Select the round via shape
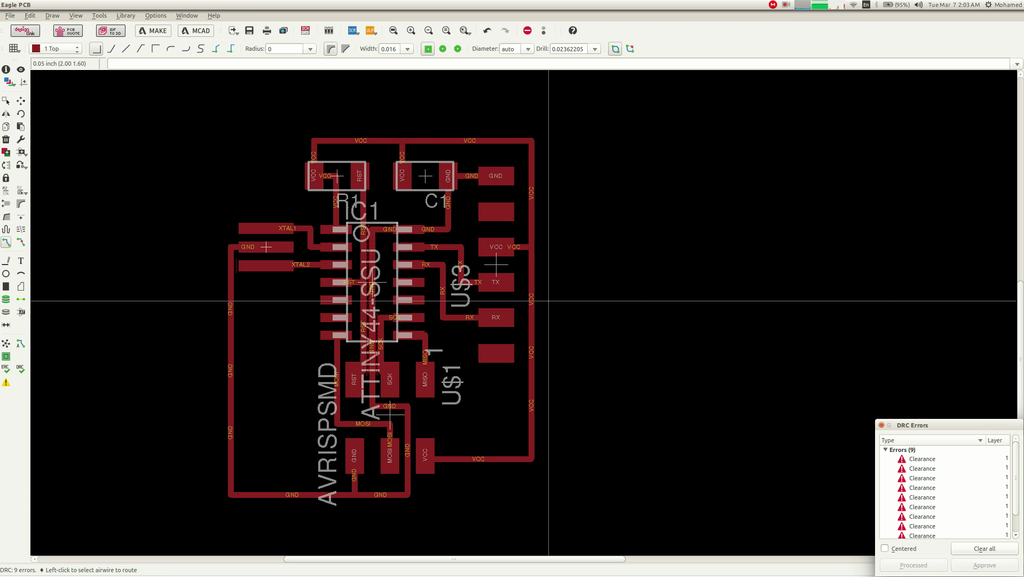 (x=443, y=49)
